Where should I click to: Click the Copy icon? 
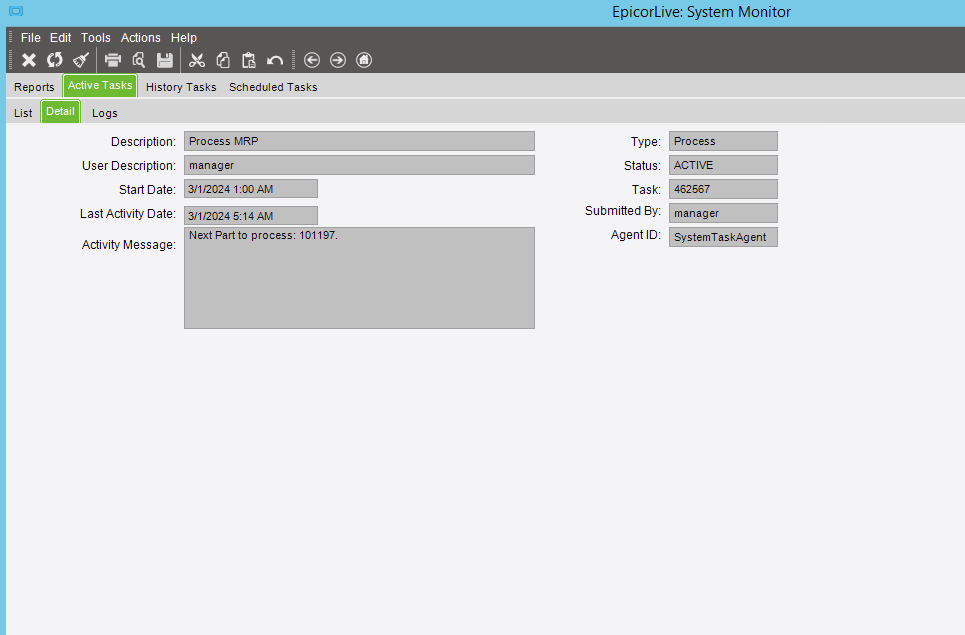pyautogui.click(x=222, y=59)
